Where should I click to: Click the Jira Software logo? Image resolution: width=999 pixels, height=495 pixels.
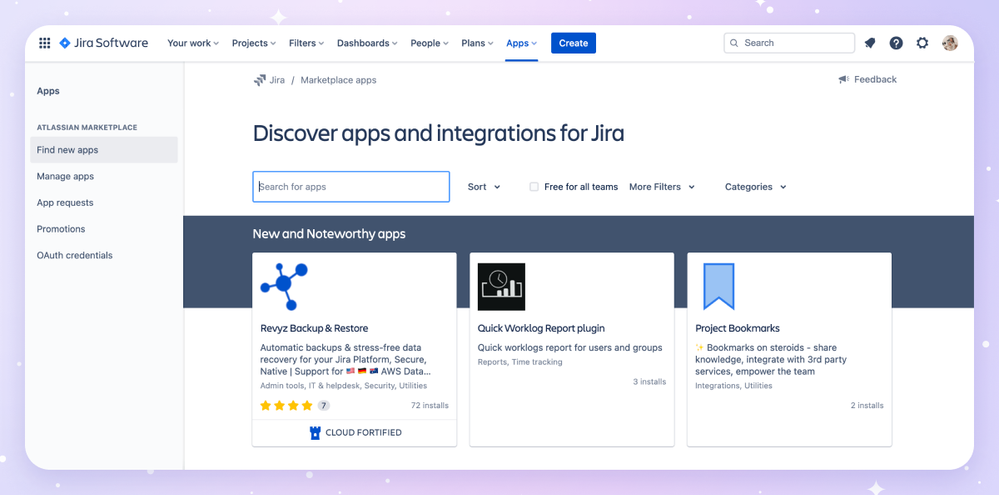(x=104, y=43)
